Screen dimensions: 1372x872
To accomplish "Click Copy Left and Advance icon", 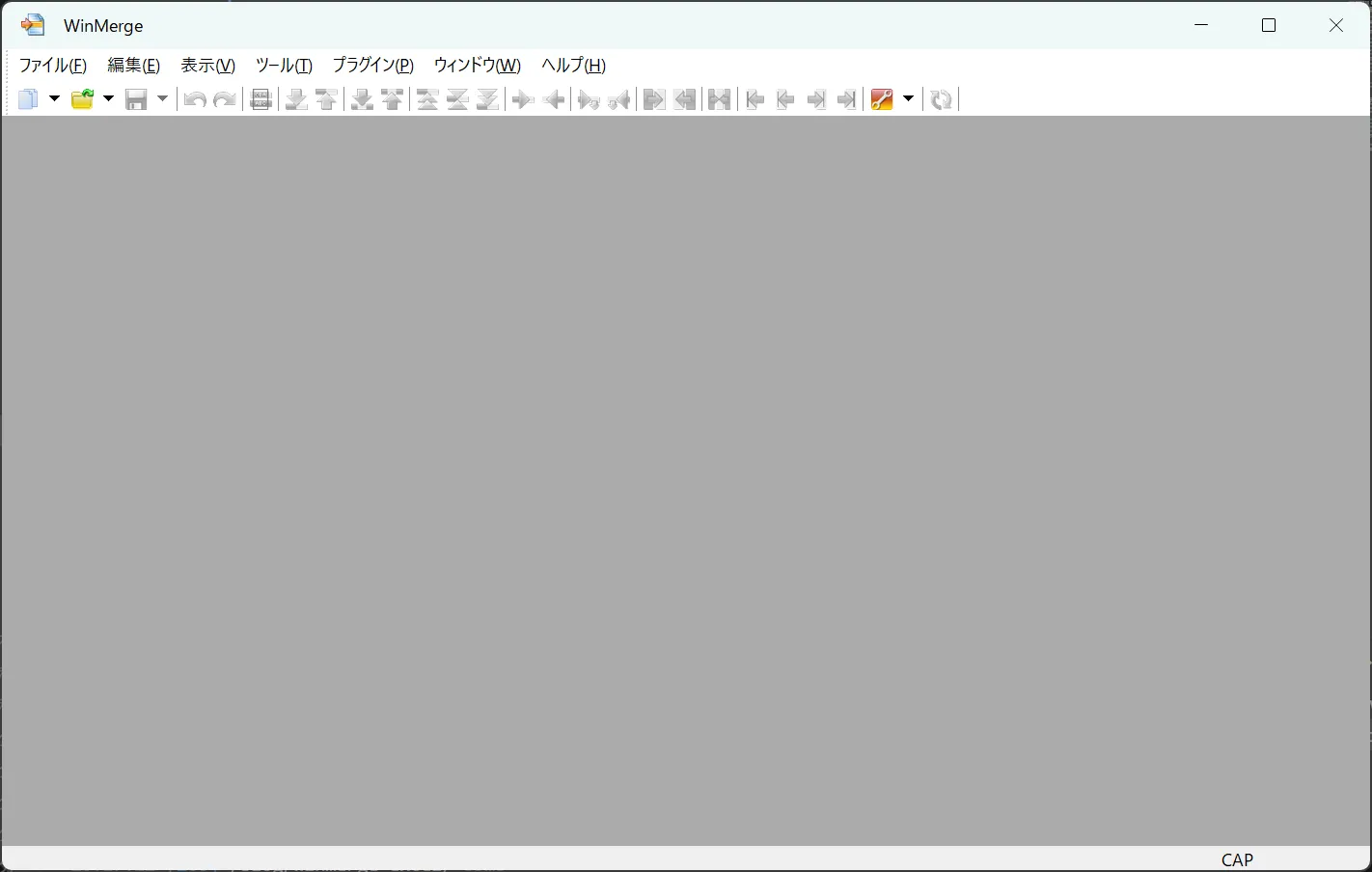I will point(619,99).
